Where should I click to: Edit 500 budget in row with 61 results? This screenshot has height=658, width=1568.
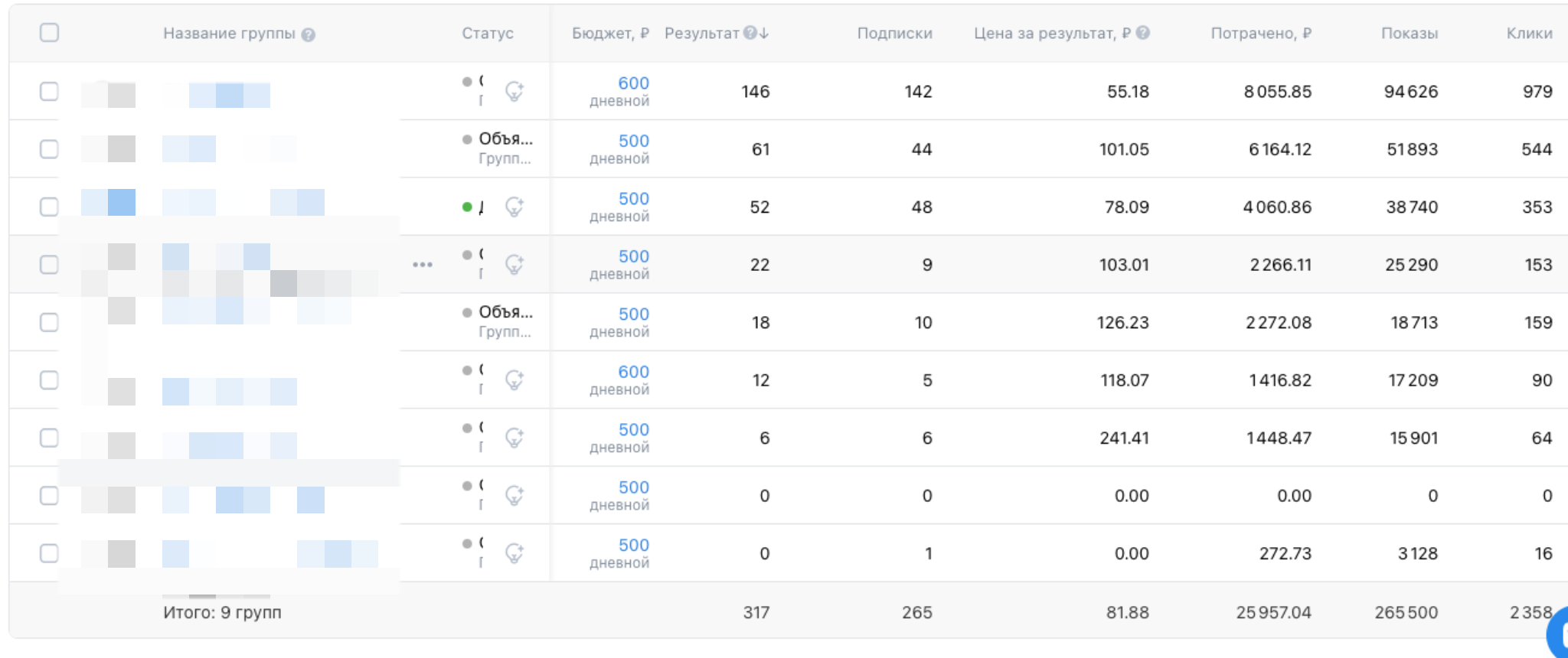[x=633, y=142]
